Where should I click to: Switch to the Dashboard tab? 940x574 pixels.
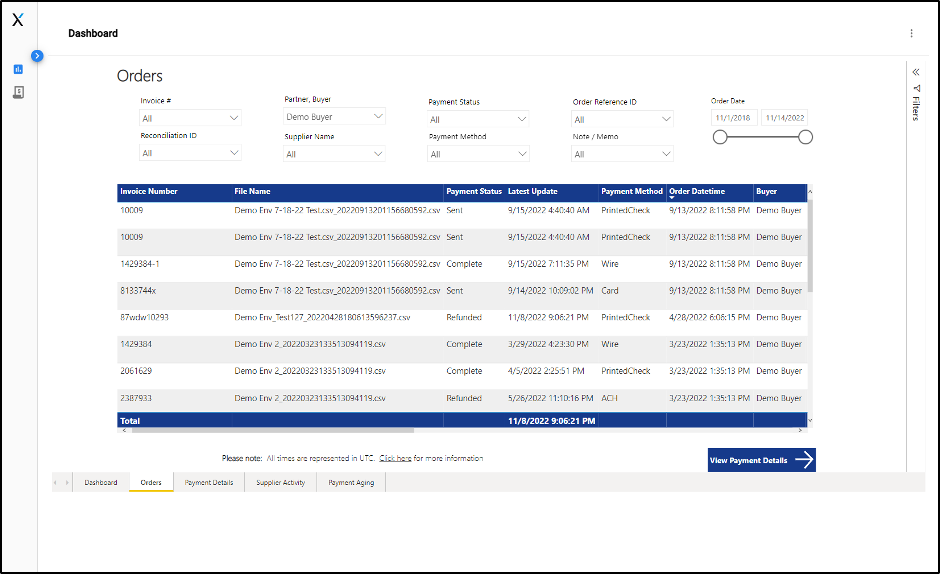[x=101, y=482]
